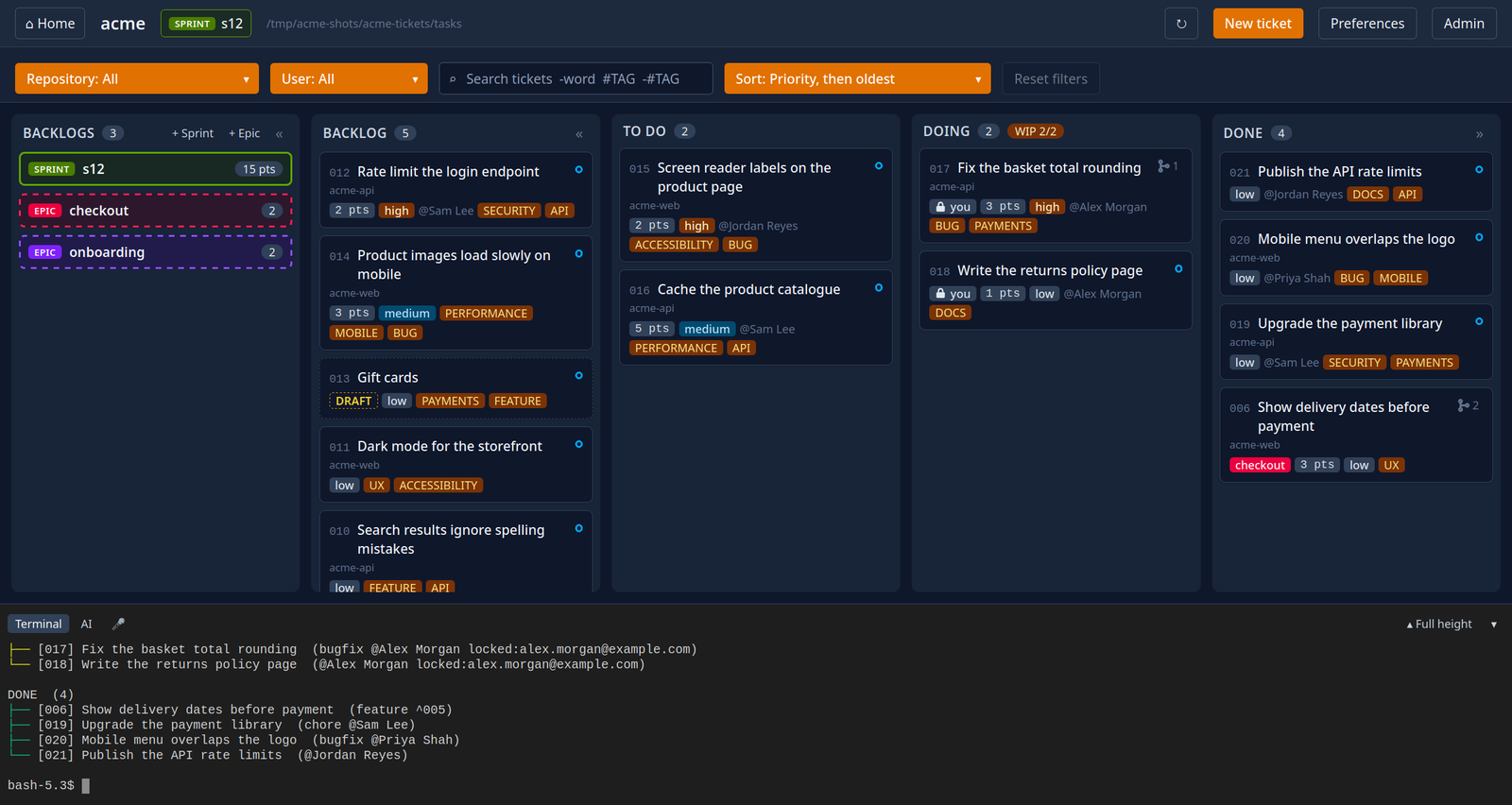Click lock you badge on ticket 017
This screenshot has height=805, width=1512.
953,207
